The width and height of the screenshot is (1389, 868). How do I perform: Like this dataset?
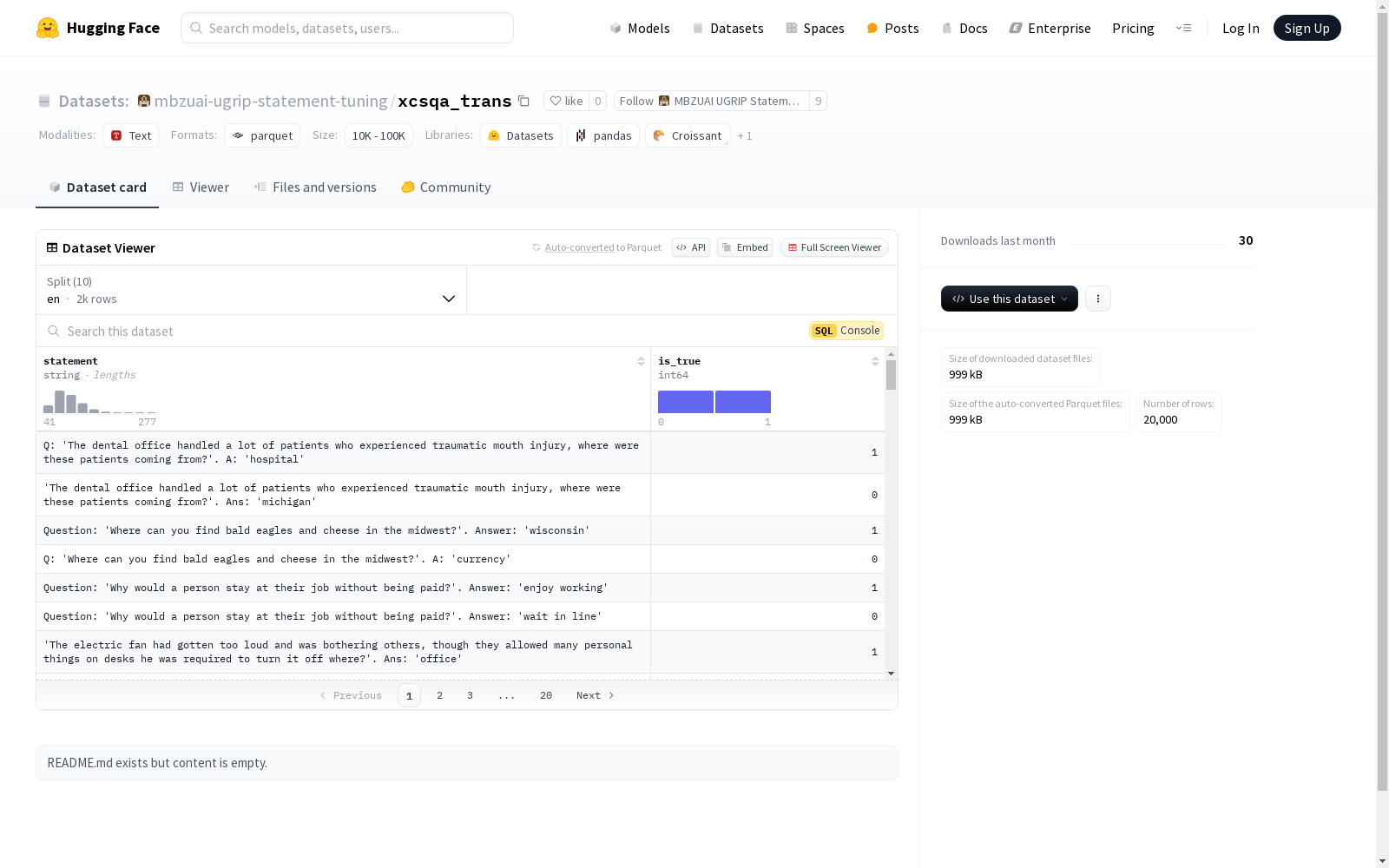[566, 101]
